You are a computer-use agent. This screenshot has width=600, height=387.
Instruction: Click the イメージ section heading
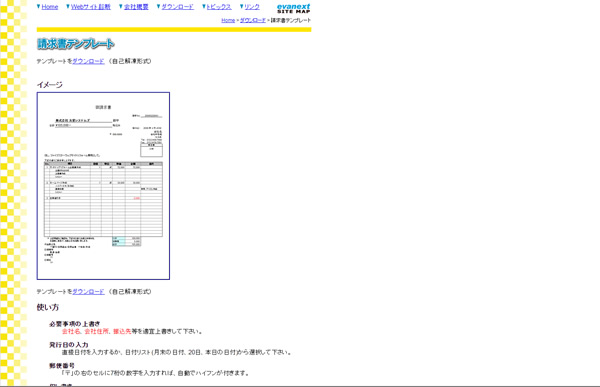49,85
